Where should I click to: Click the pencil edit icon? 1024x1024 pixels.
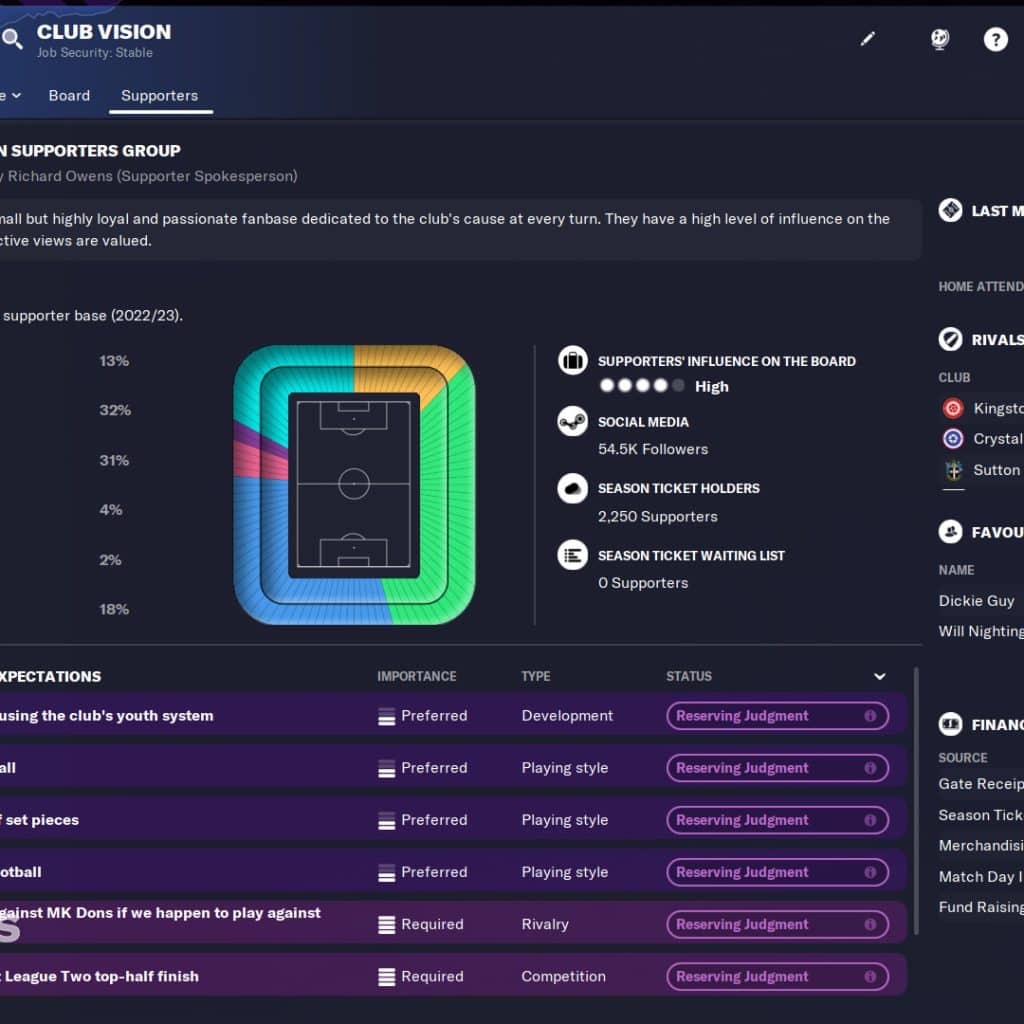click(867, 39)
